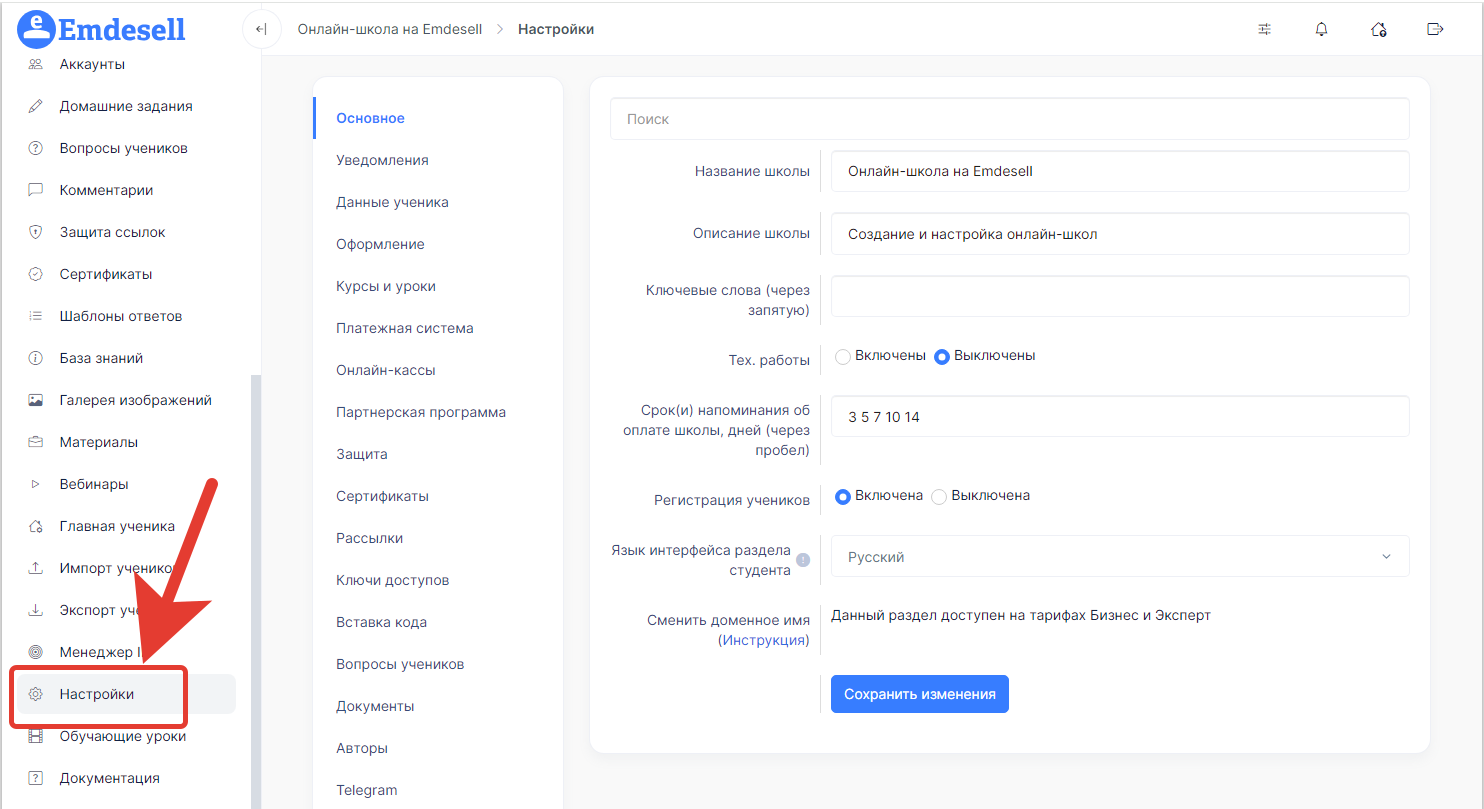Click the Сохранить изменения button
This screenshot has width=1484, height=809.
point(920,694)
